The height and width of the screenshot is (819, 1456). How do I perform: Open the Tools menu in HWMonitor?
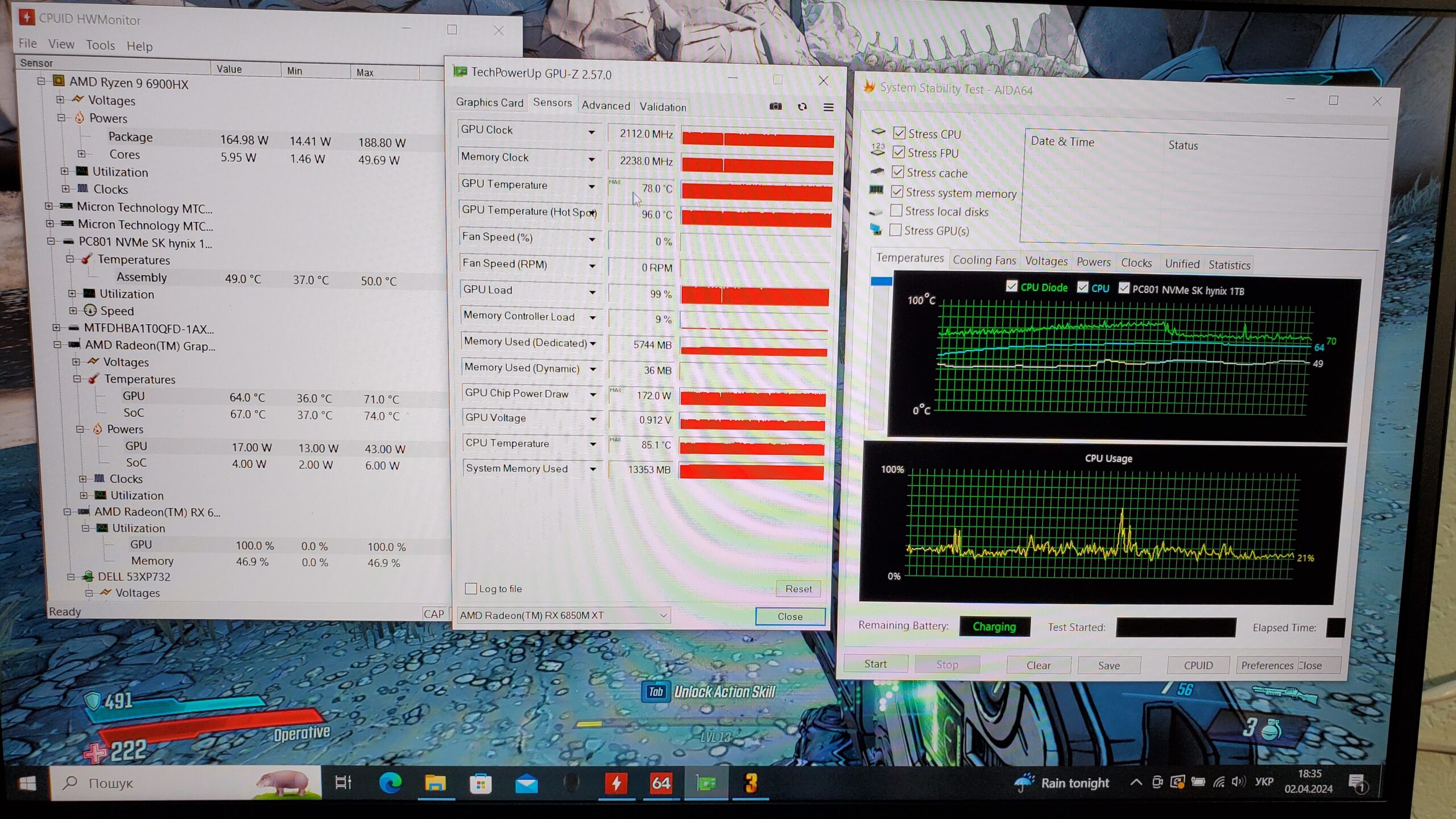click(100, 45)
